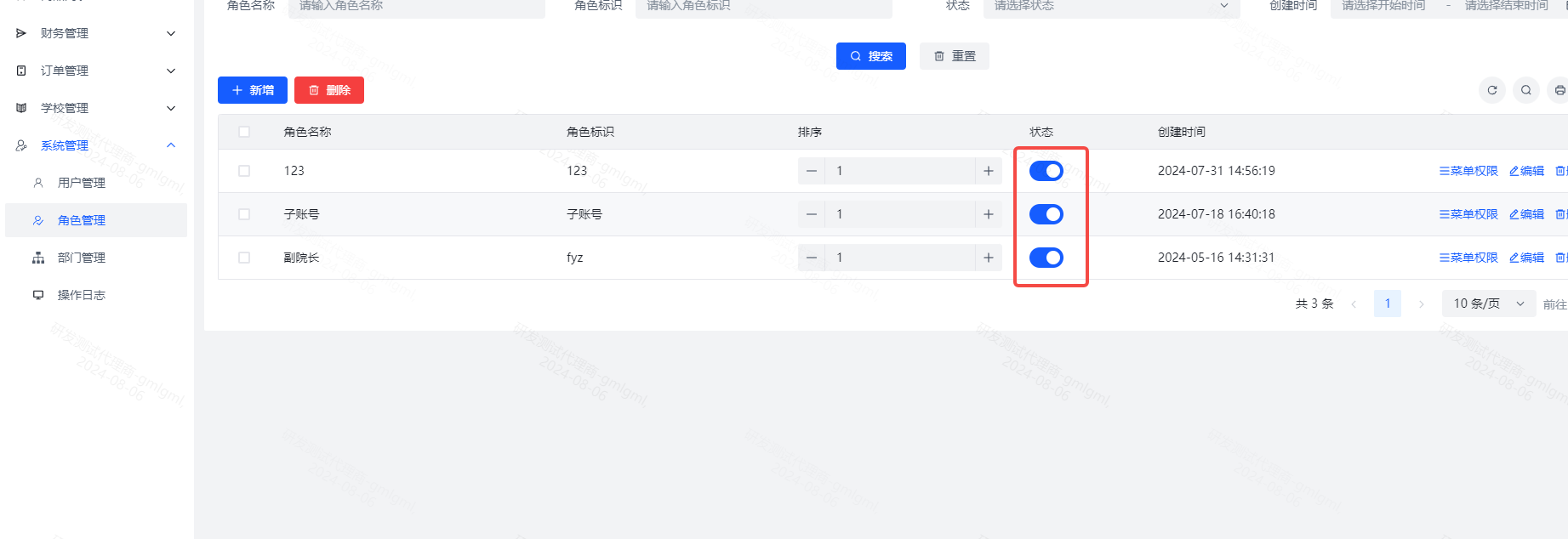Go to 操作日志 in the sidebar
Screen dimensions: 1568x539
(x=82, y=295)
